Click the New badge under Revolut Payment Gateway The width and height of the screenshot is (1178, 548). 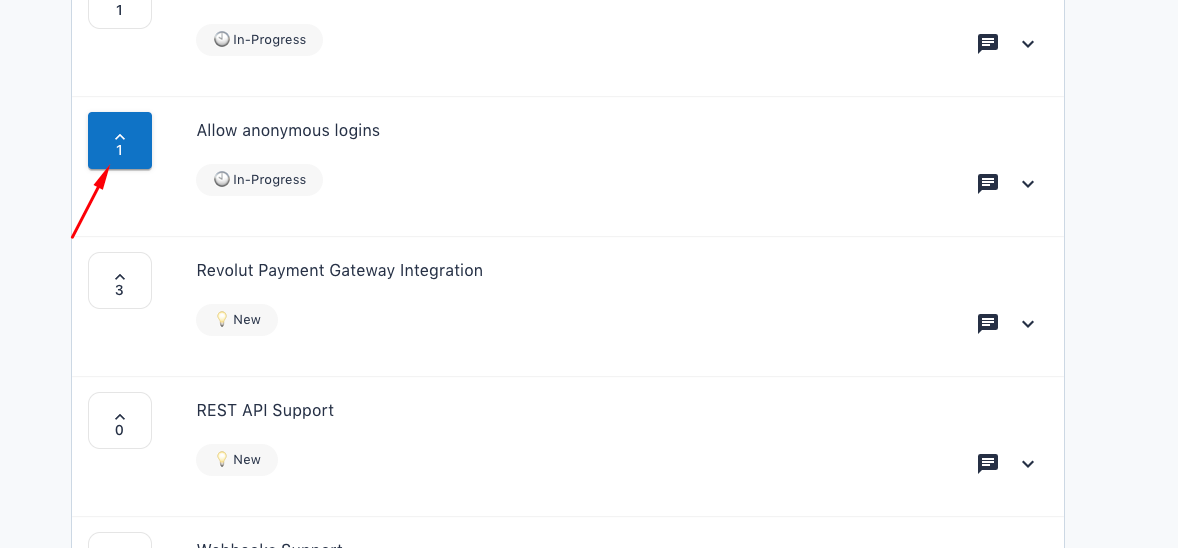pos(237,319)
